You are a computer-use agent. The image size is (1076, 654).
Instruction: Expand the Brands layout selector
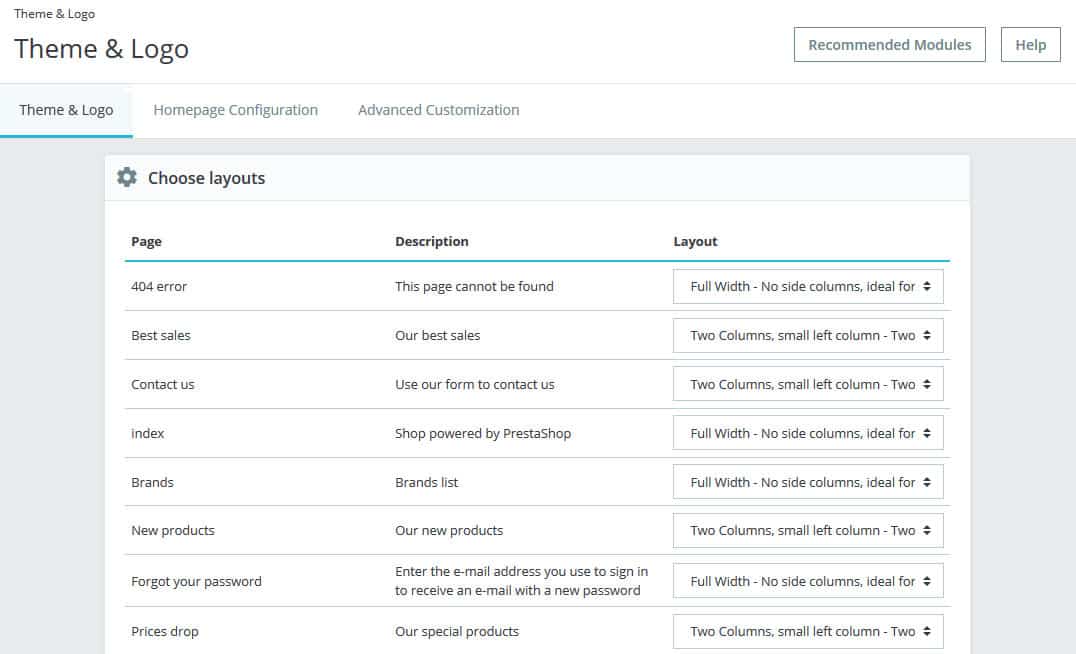[x=808, y=482]
